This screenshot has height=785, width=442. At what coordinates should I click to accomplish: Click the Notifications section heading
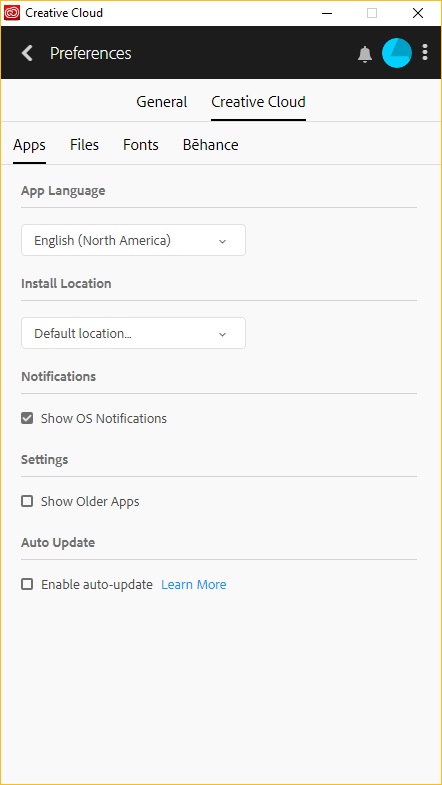[59, 376]
